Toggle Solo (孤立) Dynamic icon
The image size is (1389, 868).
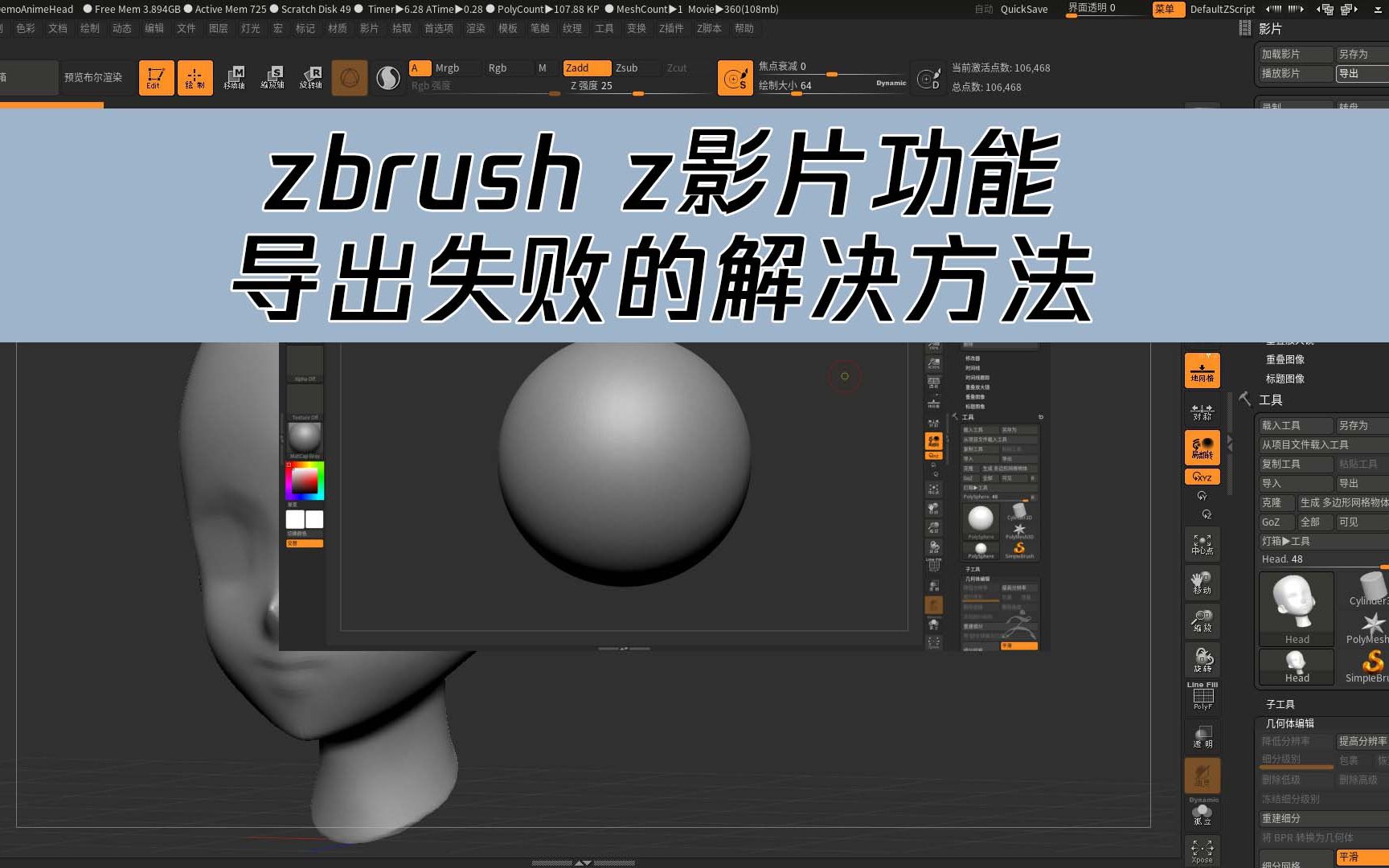(1203, 813)
